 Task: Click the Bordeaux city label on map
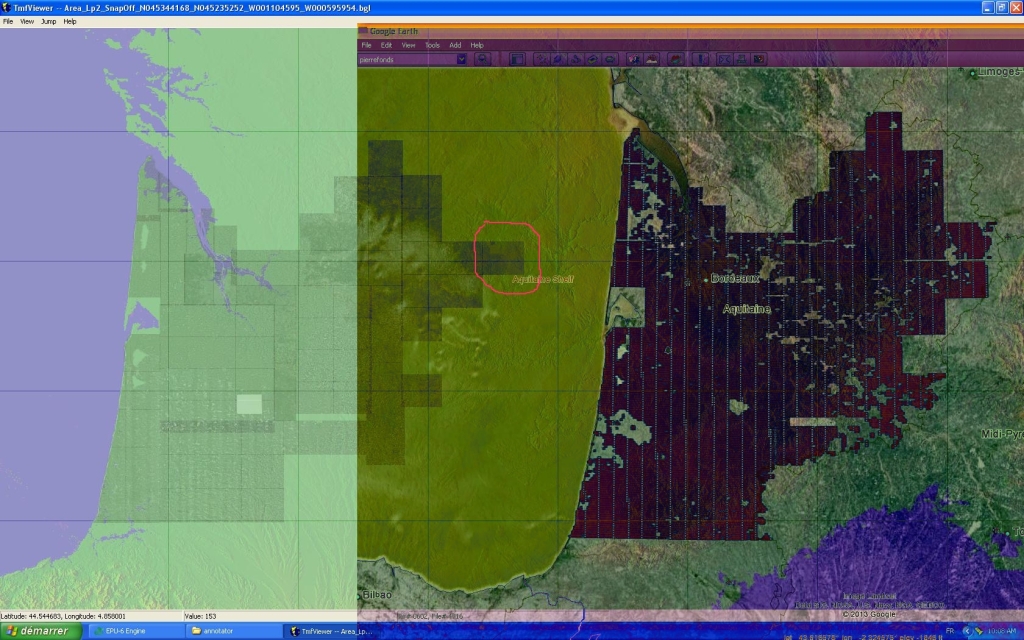[735, 278]
